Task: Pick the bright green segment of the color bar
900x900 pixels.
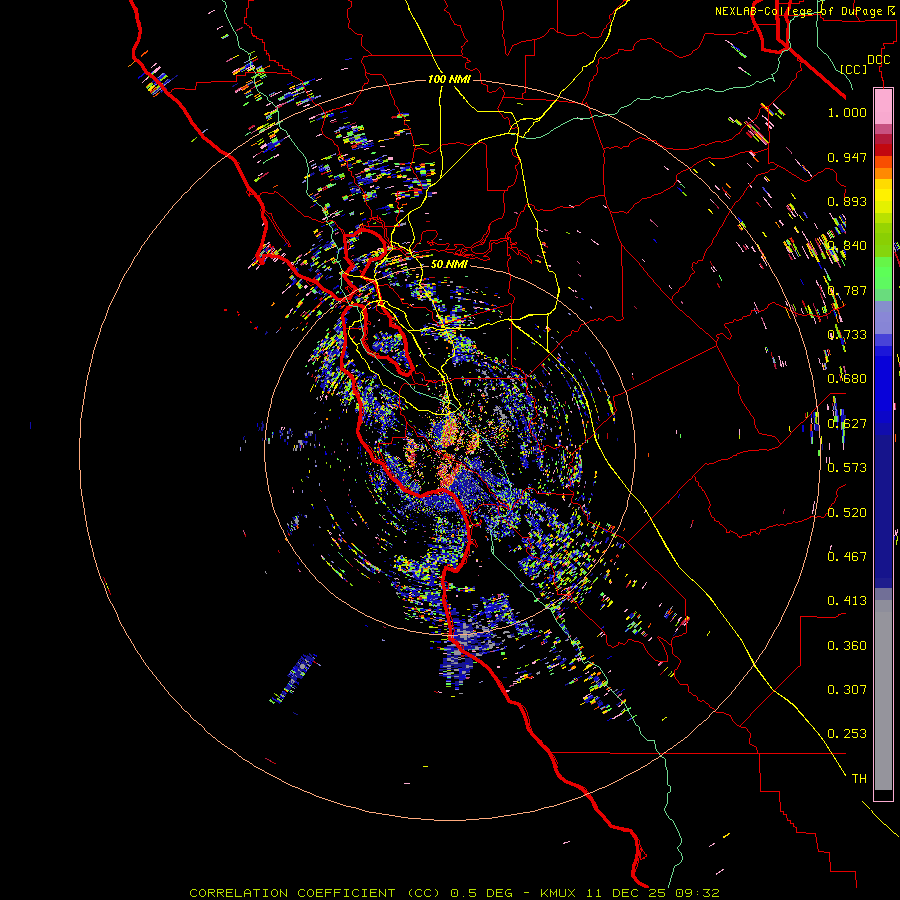Action: [883, 273]
